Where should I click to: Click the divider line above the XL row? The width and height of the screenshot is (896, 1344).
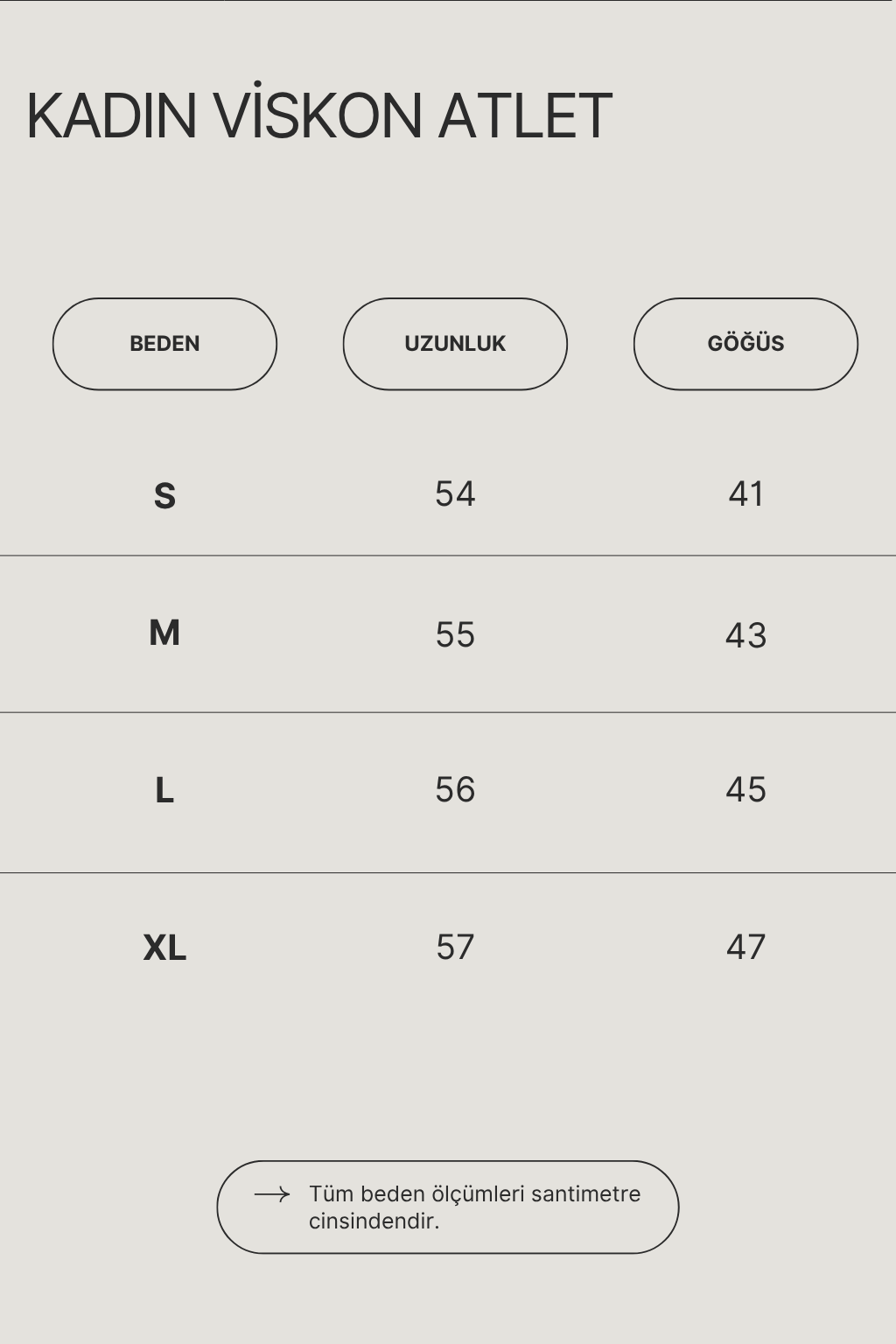[448, 872]
